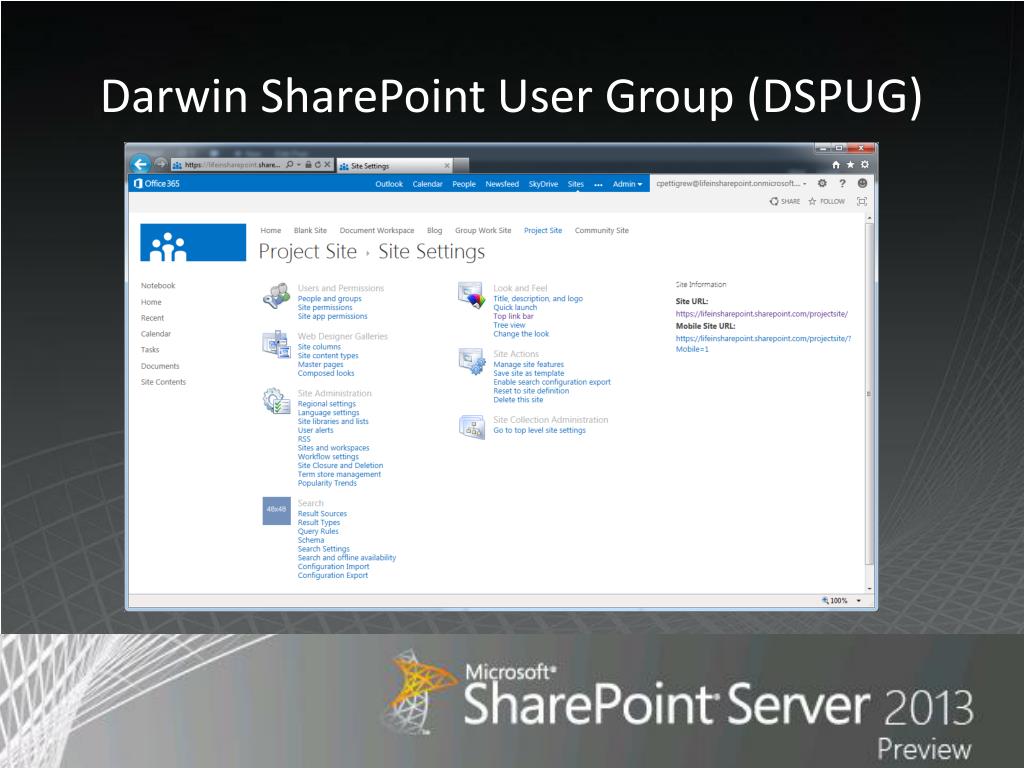Click the Site URL projectsite link
1024x768 pixels.
[762, 314]
